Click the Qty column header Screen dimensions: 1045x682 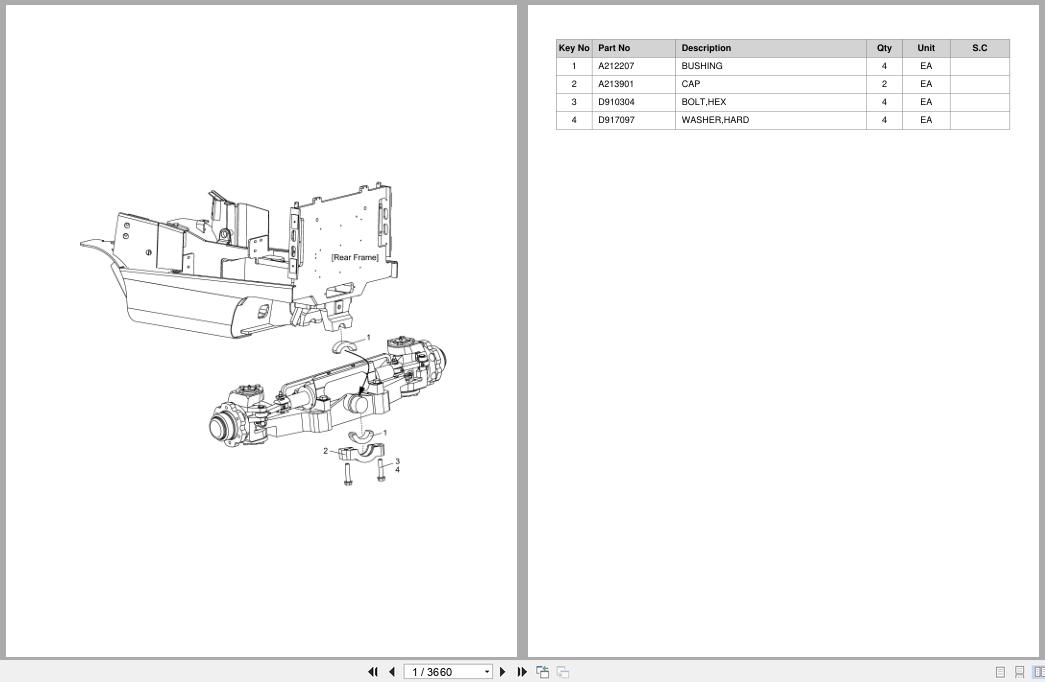(x=884, y=48)
